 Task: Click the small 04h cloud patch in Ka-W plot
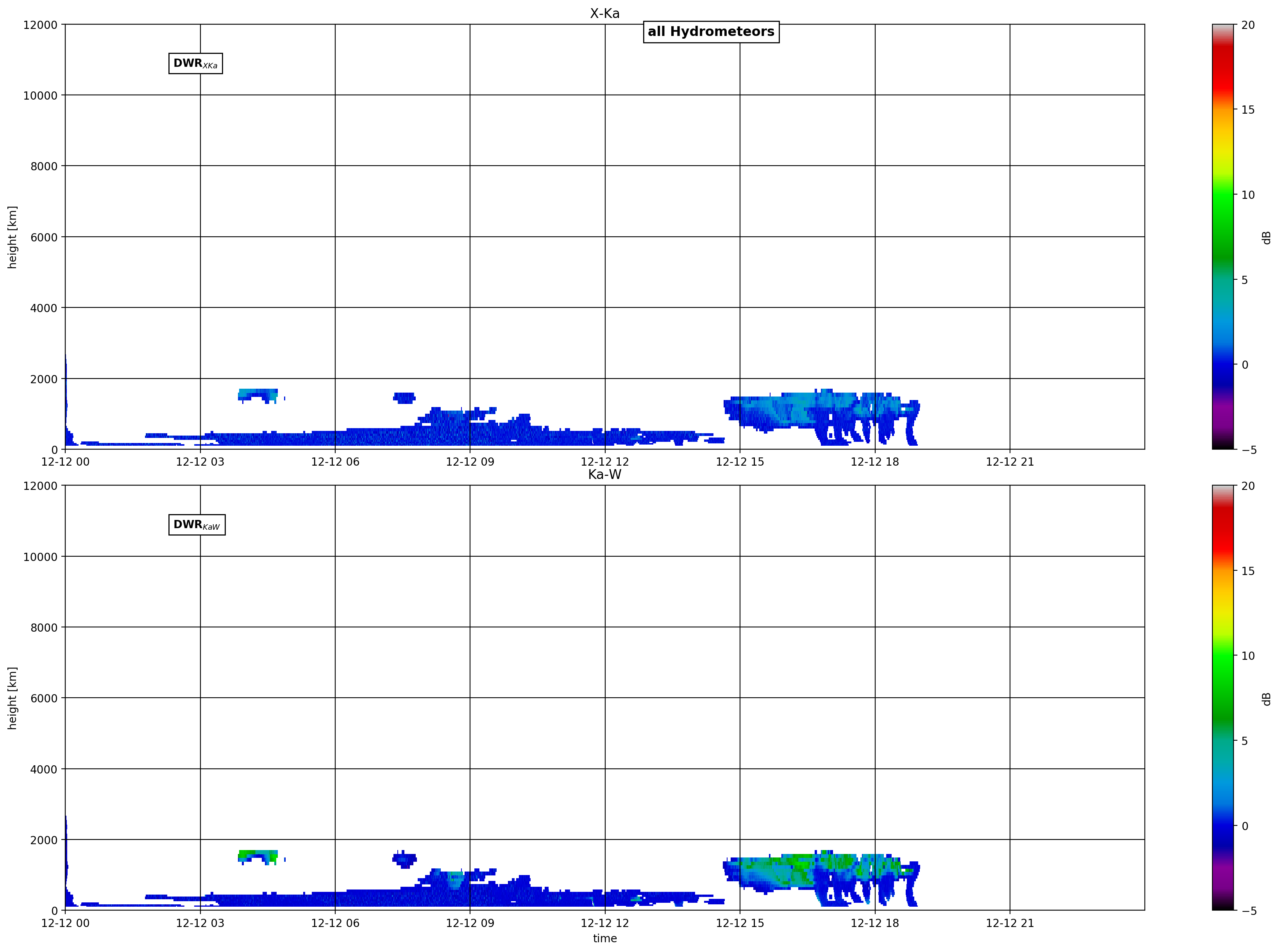[x=258, y=857]
